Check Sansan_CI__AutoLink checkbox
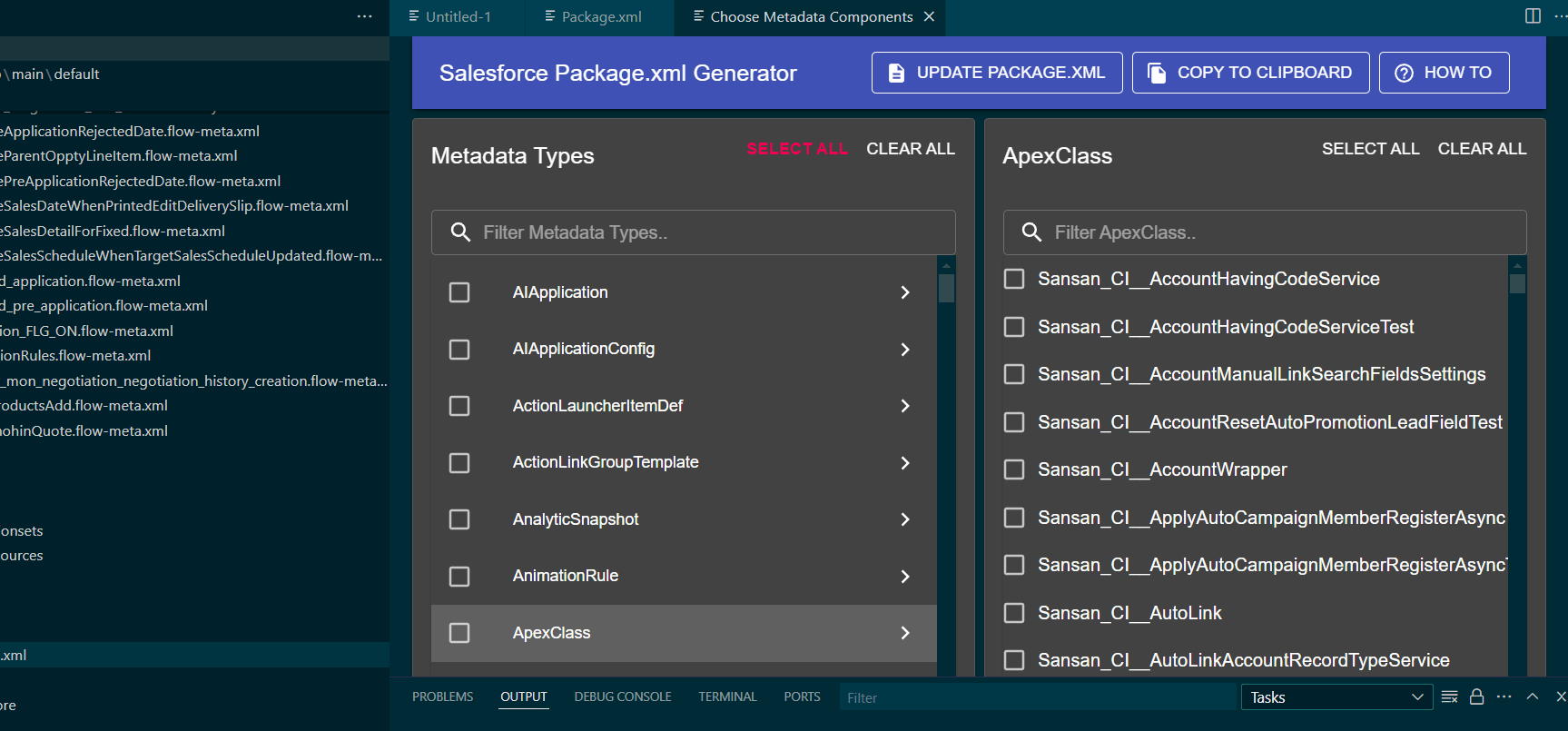This screenshot has width=1568, height=731. [x=1014, y=613]
